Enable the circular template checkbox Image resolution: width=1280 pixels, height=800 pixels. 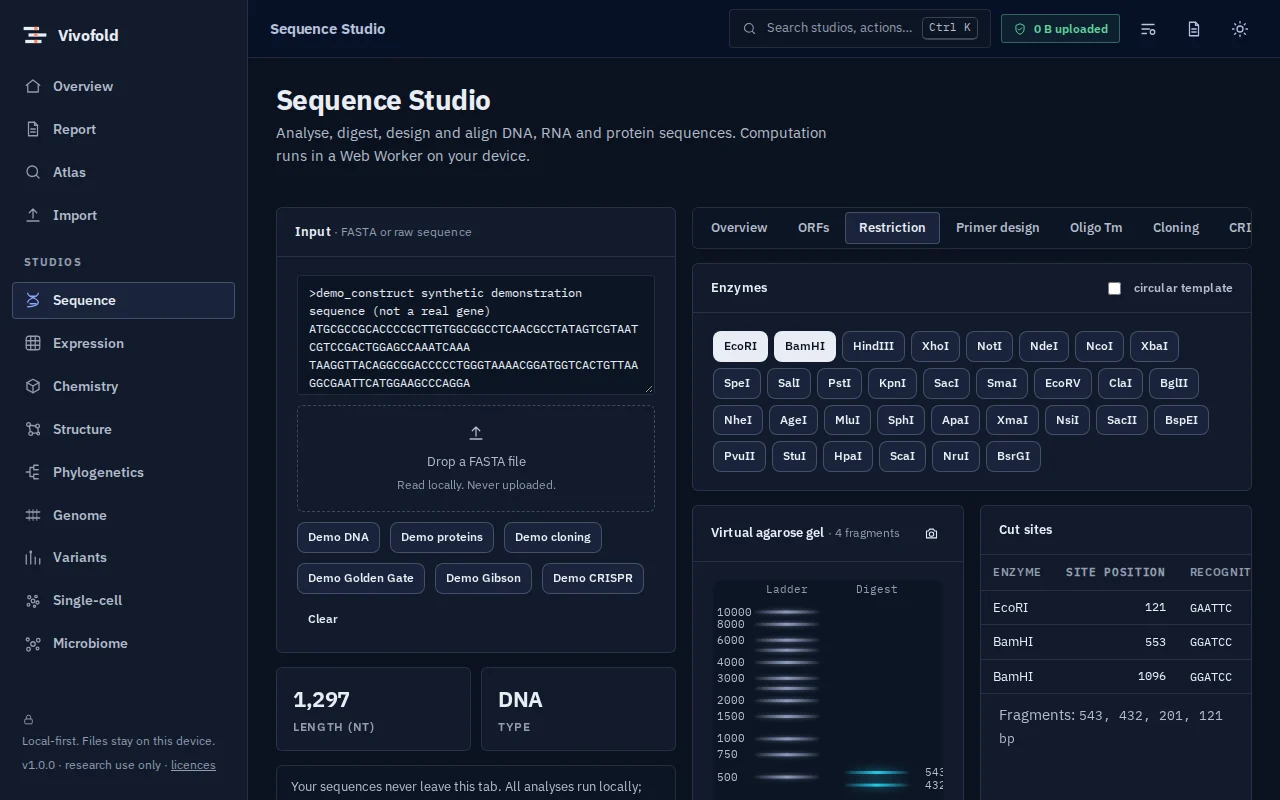click(1114, 288)
